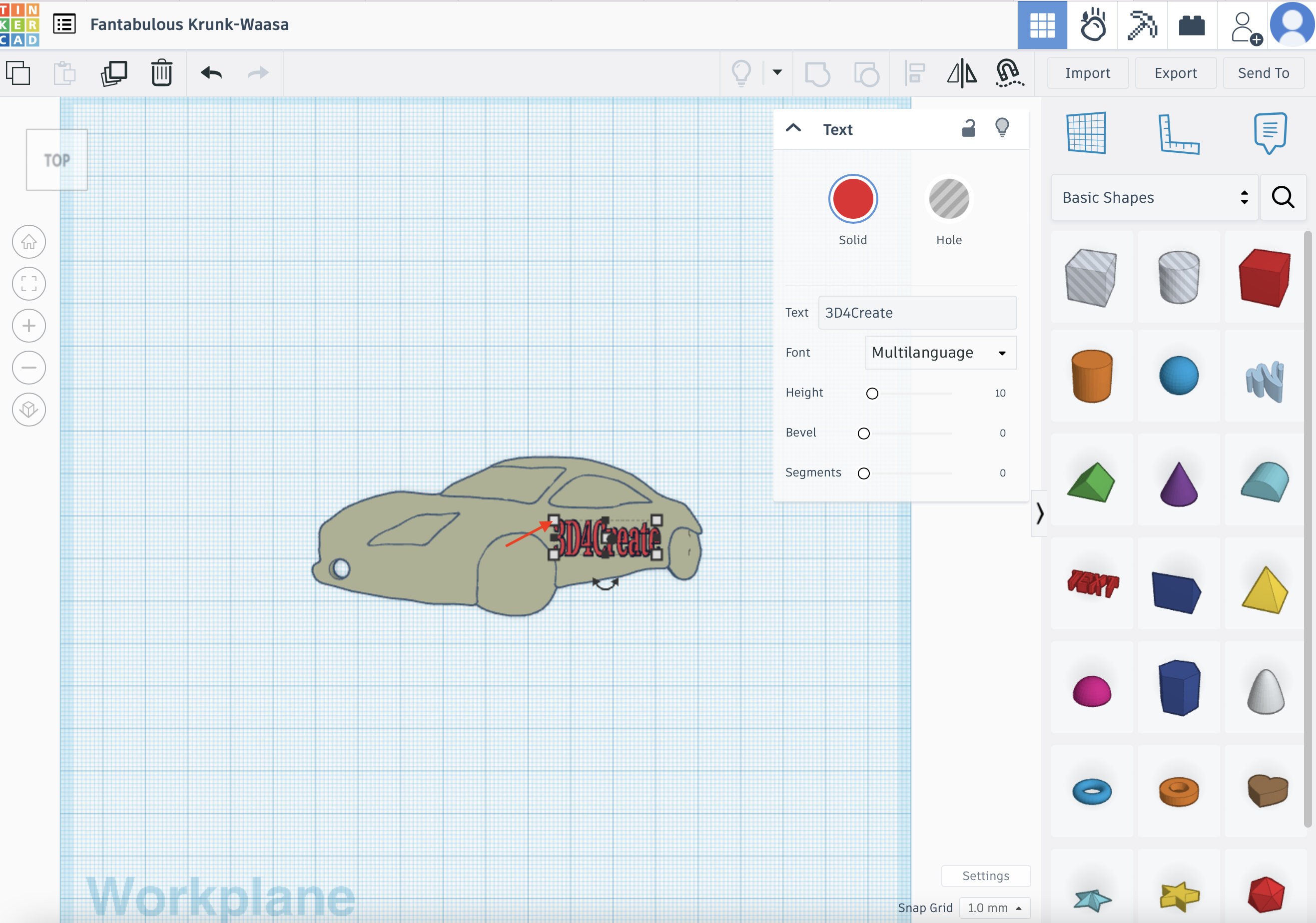Open the Notes tool icon
Viewport: 1316px width, 923px height.
[1270, 133]
